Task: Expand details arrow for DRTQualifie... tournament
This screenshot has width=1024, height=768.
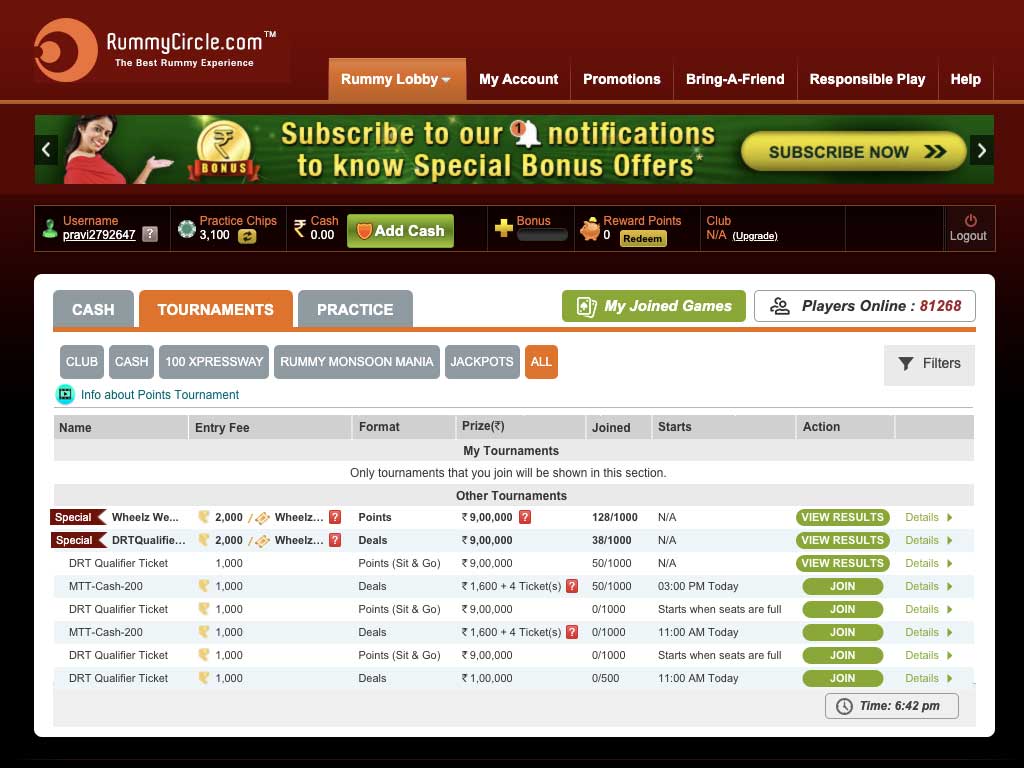Action: pyautogui.click(x=950, y=540)
